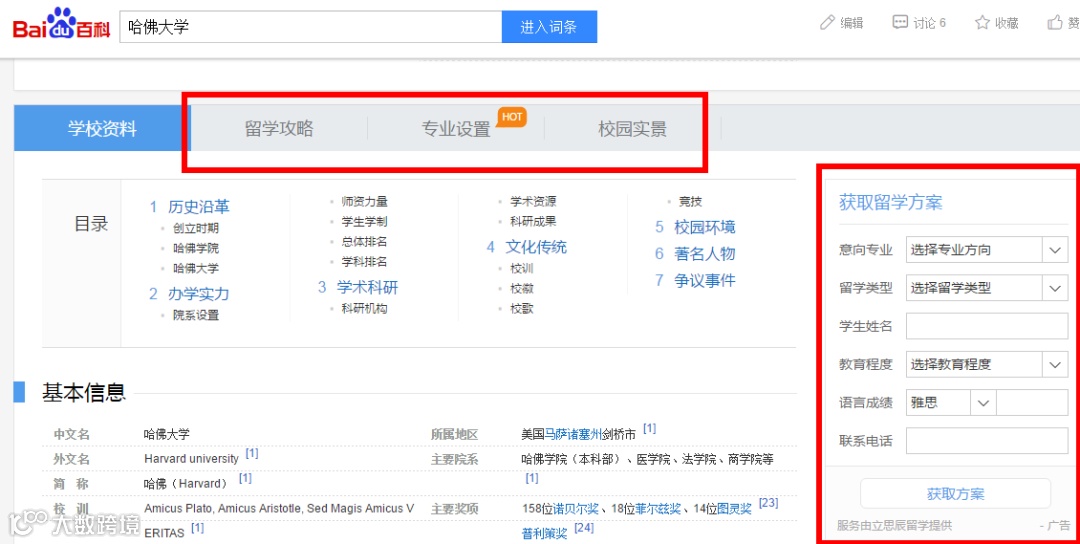This screenshot has width=1080, height=544.
Task: Open the 菲尔兹奖 link
Action: pos(658,509)
